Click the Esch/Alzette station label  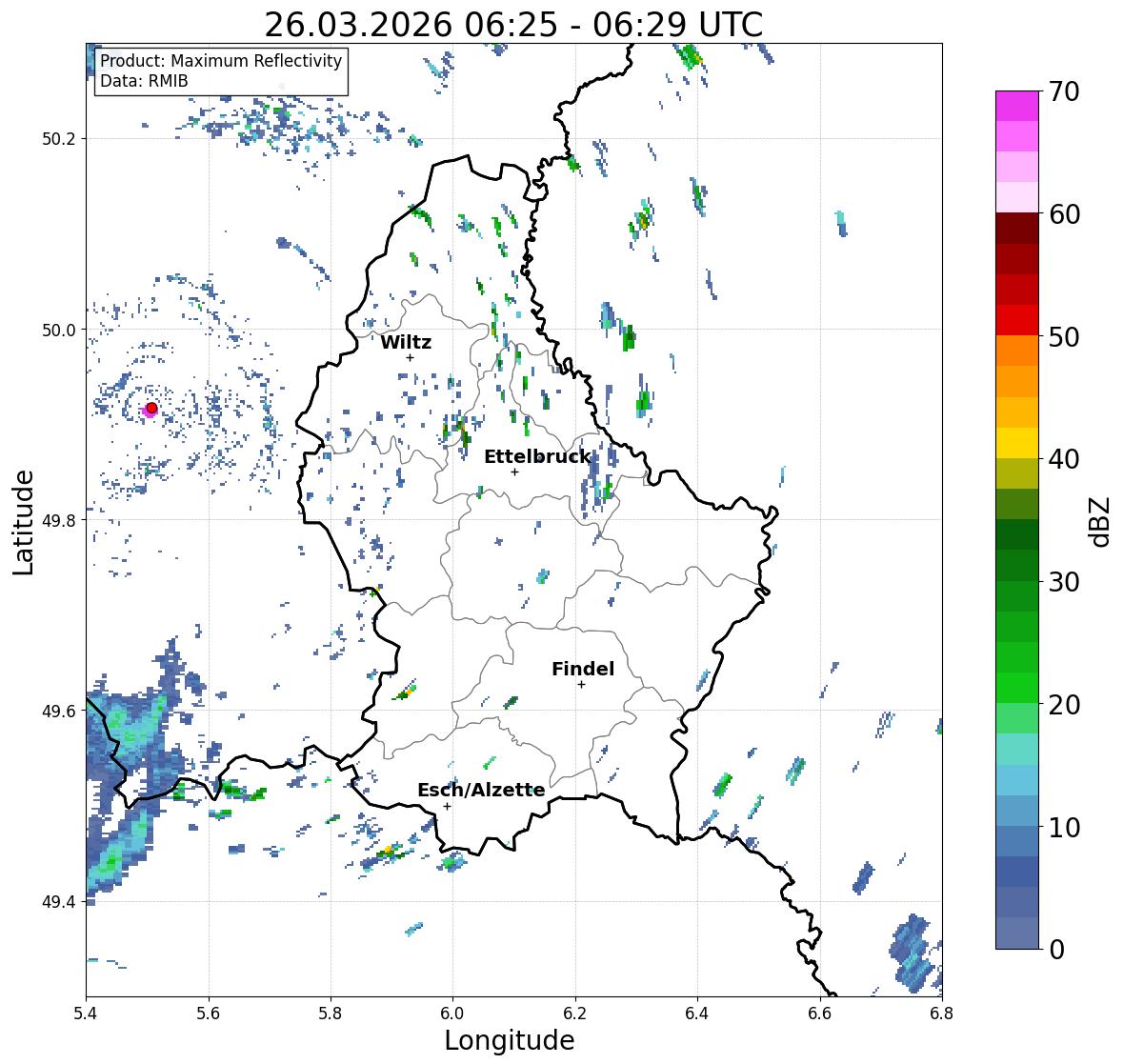481,790
